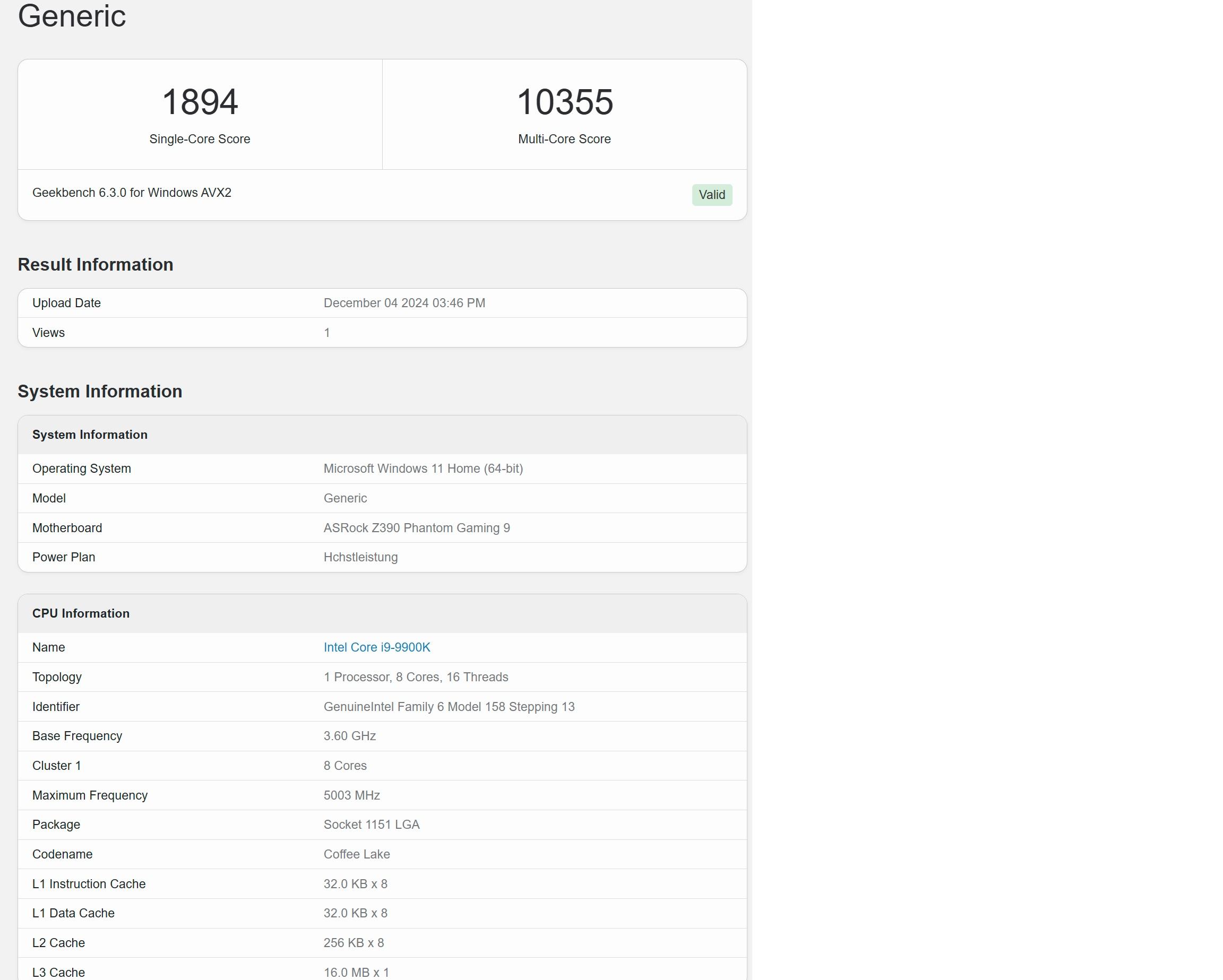The height and width of the screenshot is (980, 1223).
Task: Click the upload date December 04 2024 value
Action: pos(404,303)
